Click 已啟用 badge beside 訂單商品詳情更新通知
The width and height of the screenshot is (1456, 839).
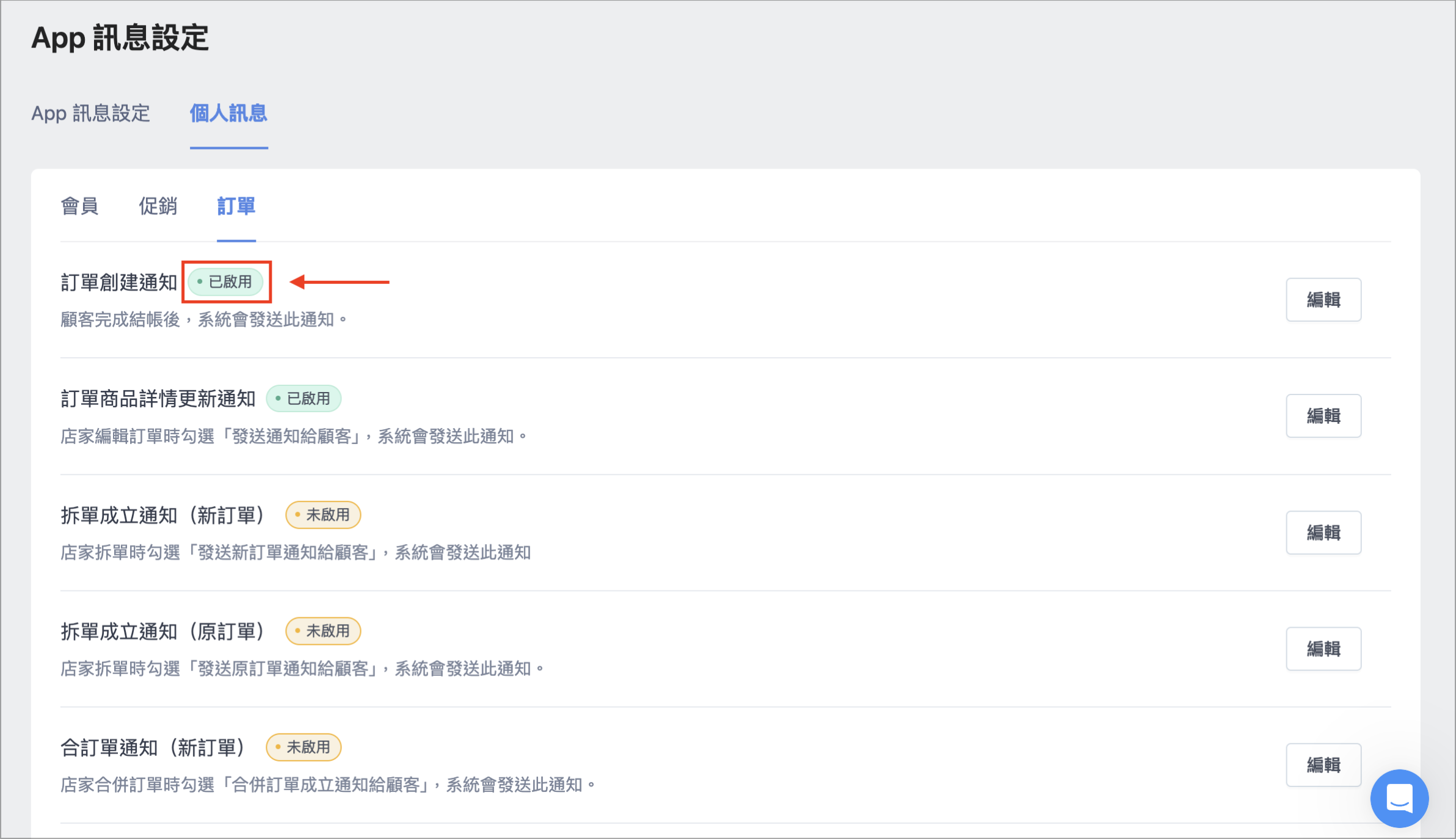304,399
